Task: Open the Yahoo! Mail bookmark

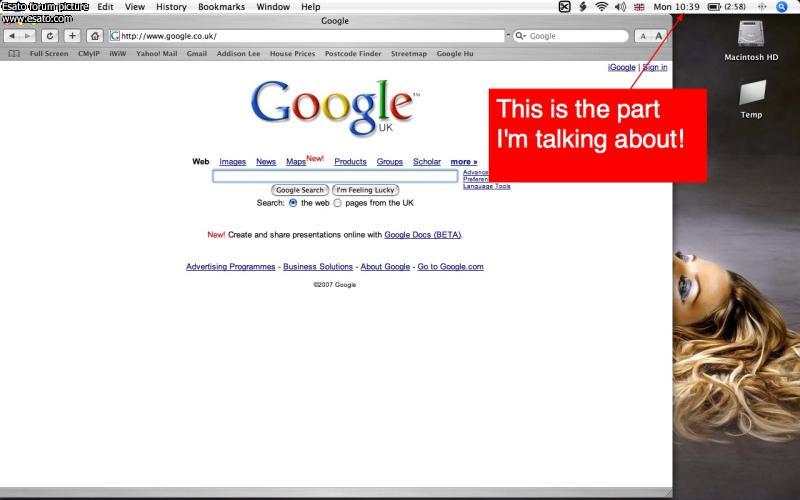Action: coord(157,54)
